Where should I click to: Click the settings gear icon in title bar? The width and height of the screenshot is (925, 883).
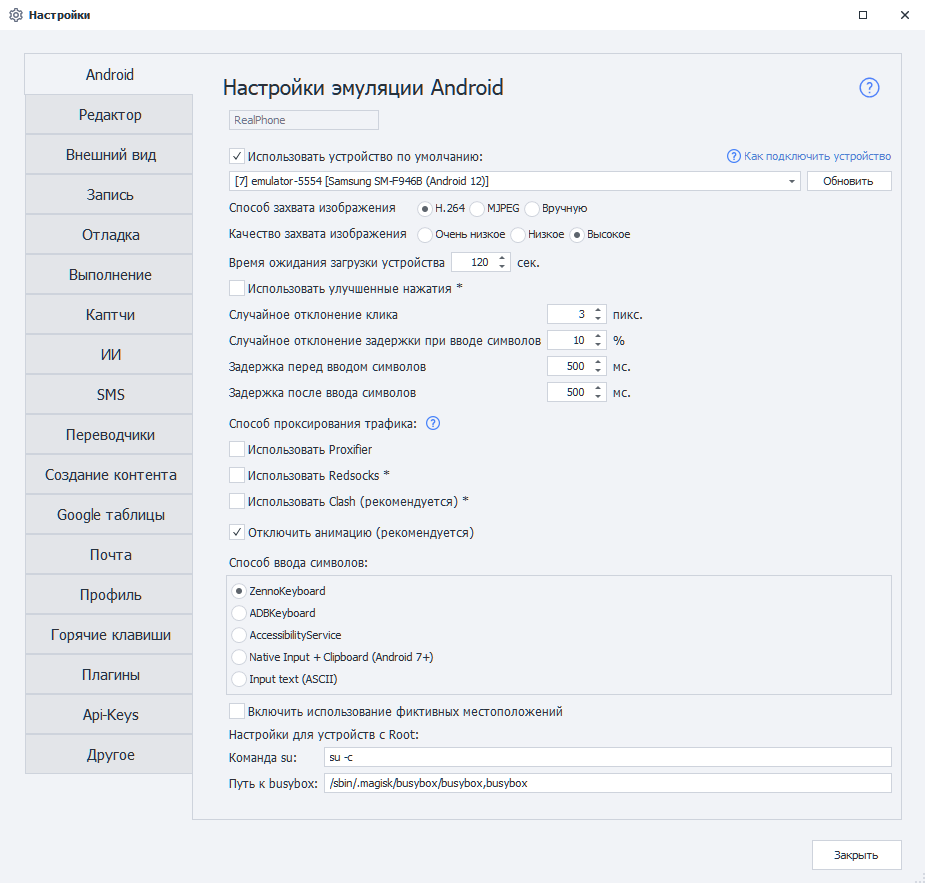[16, 15]
